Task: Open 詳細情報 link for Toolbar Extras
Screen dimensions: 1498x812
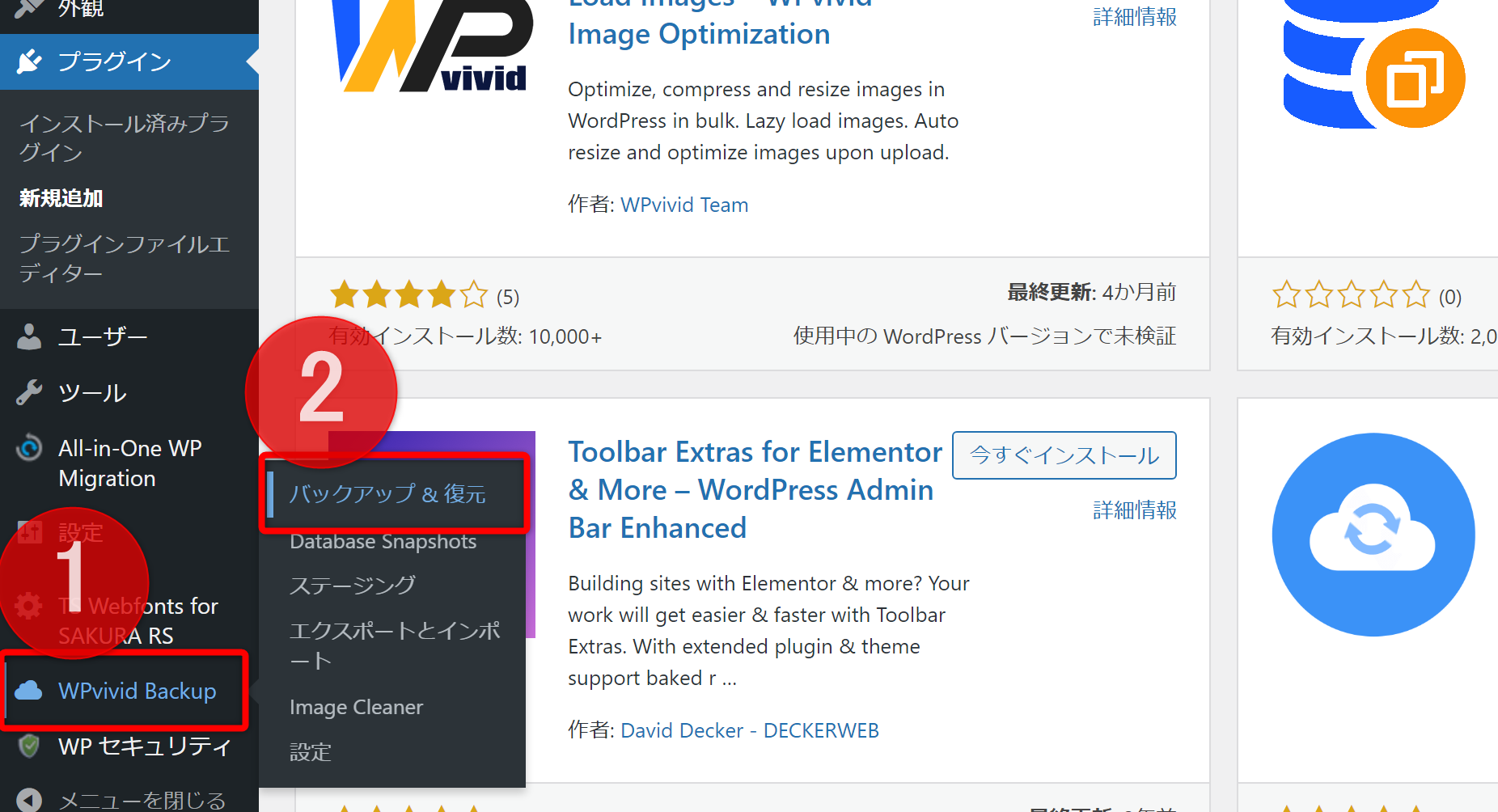Action: pyautogui.click(x=1134, y=510)
